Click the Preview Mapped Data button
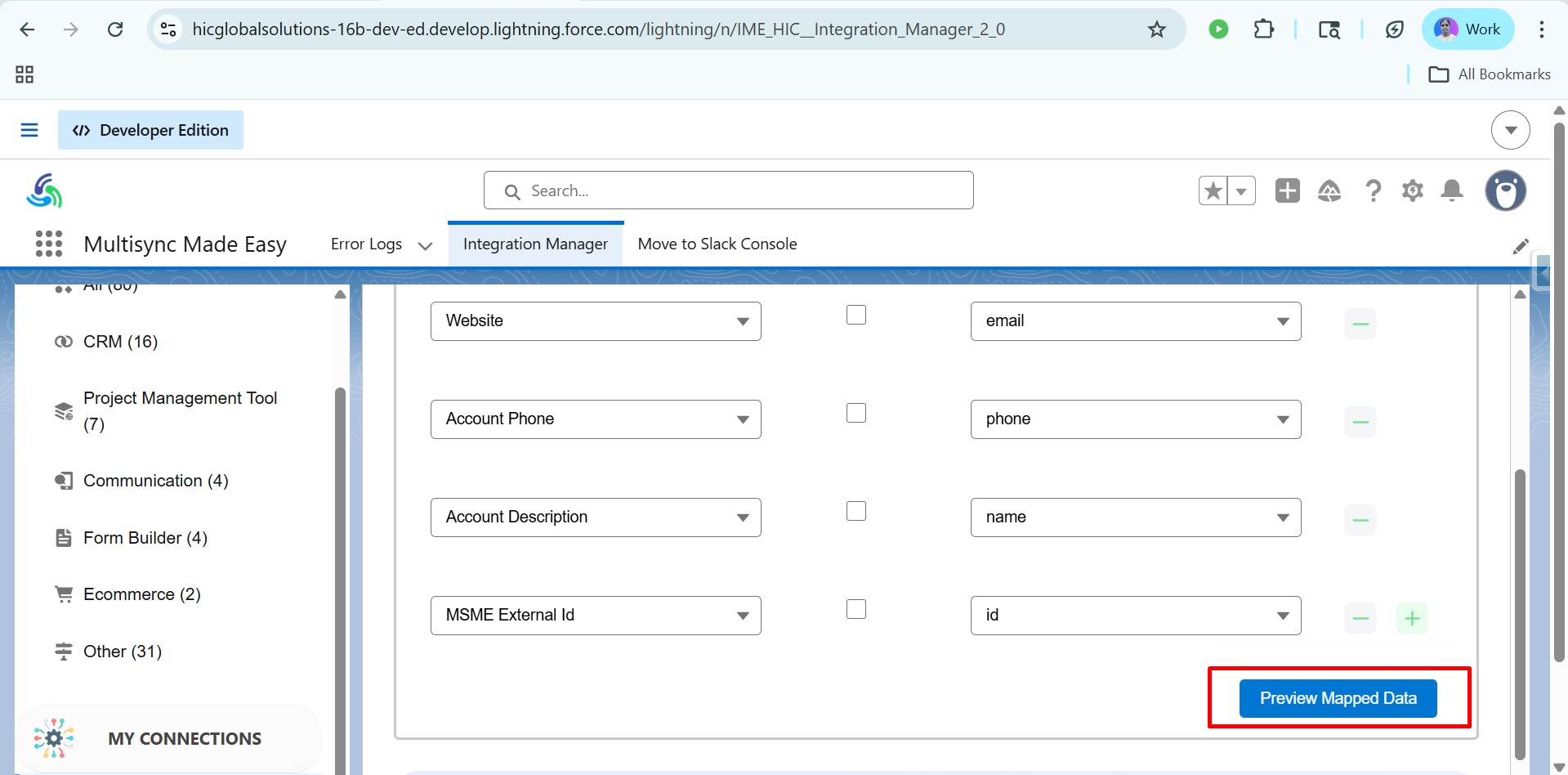The height and width of the screenshot is (775, 1568). pyautogui.click(x=1338, y=698)
